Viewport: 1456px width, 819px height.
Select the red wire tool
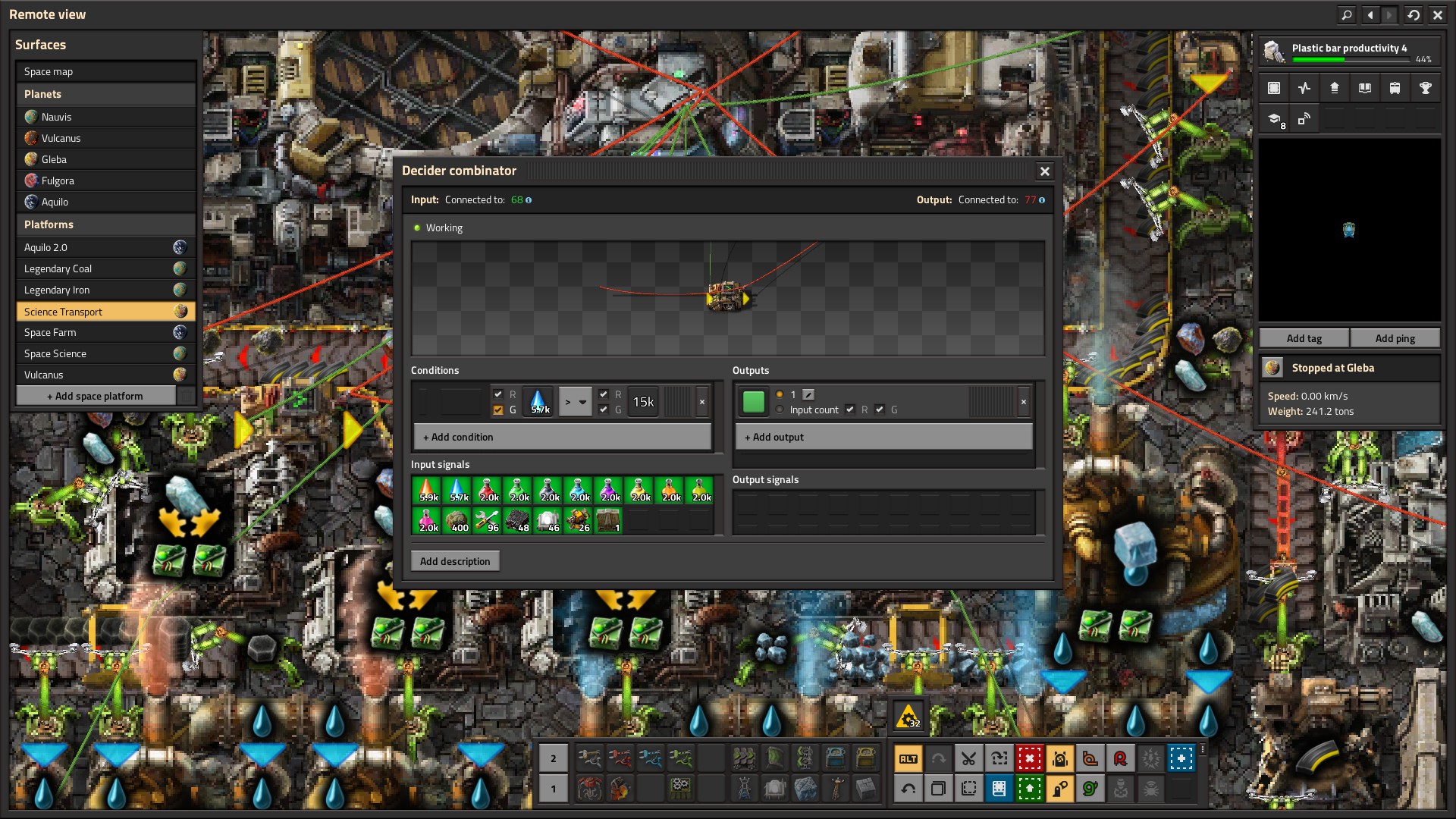click(1120, 758)
